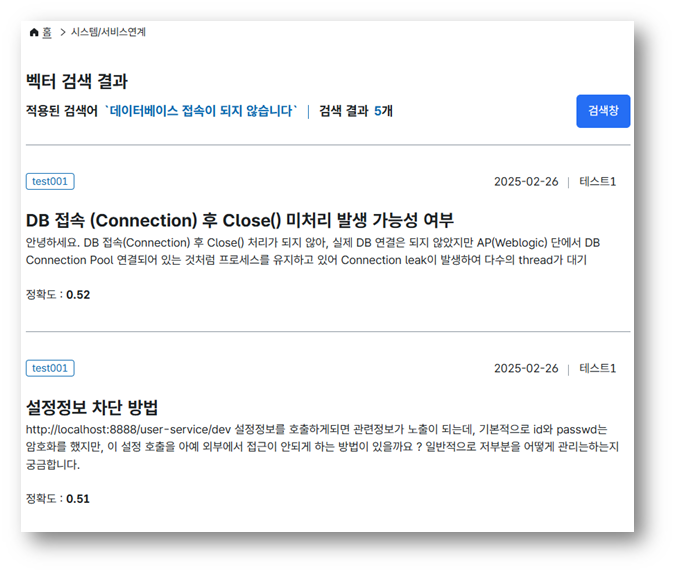This screenshot has width=676, height=574.
Task: Click author 테스트1 on the DB 접속 result
Action: [598, 182]
